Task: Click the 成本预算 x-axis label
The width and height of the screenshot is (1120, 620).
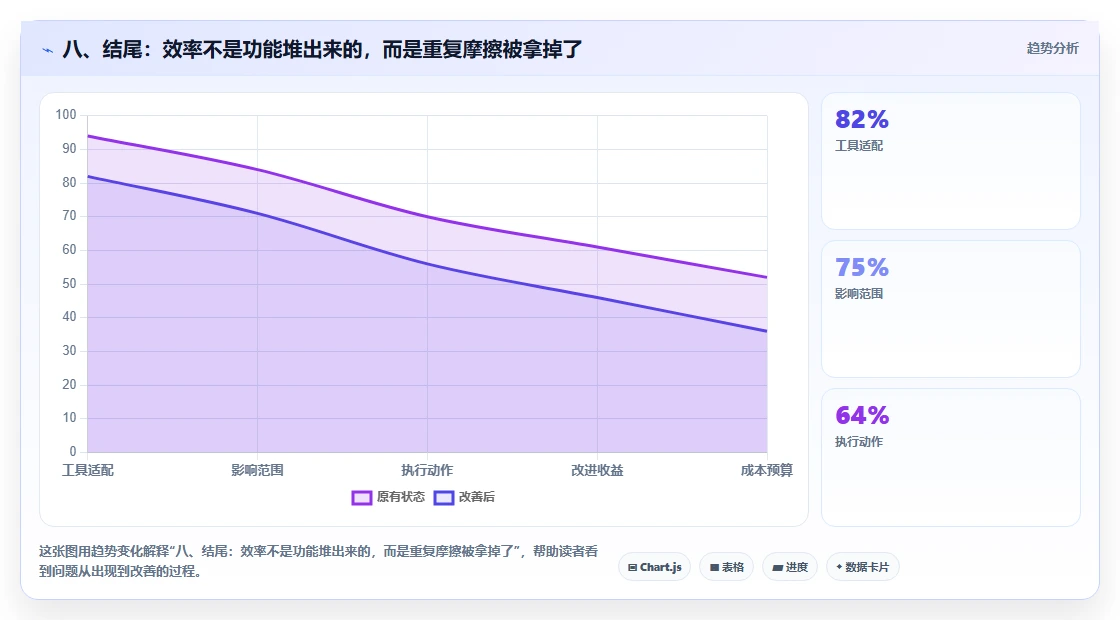Action: (766, 470)
